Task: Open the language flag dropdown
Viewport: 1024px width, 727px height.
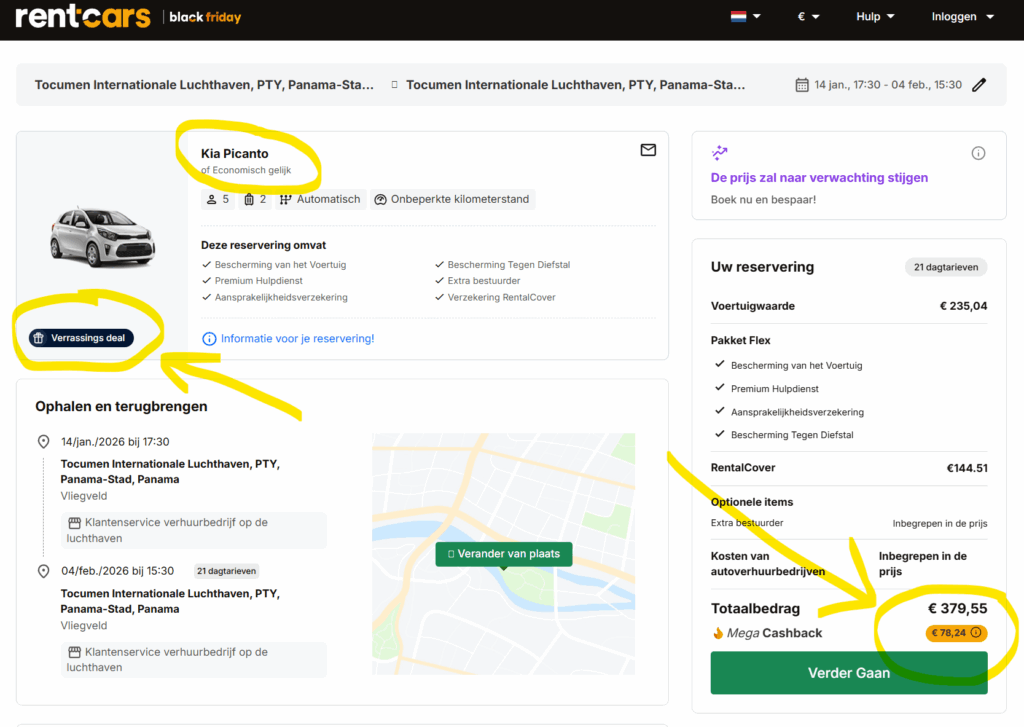Action: [745, 17]
